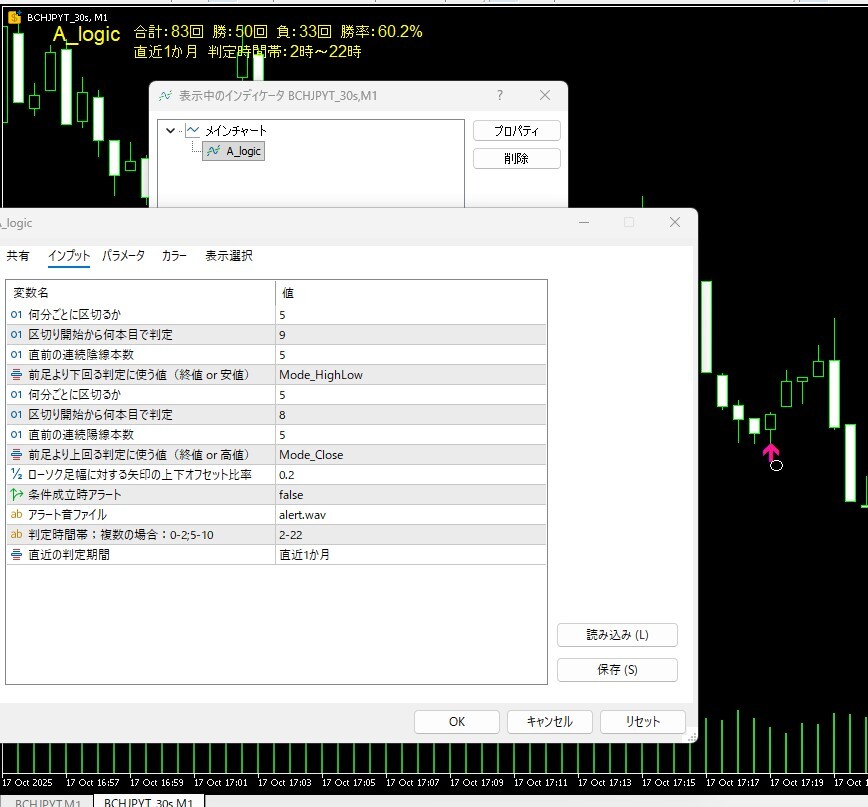
Task: Select value 5 of 直前の連続陰線本数
Action: pos(410,355)
